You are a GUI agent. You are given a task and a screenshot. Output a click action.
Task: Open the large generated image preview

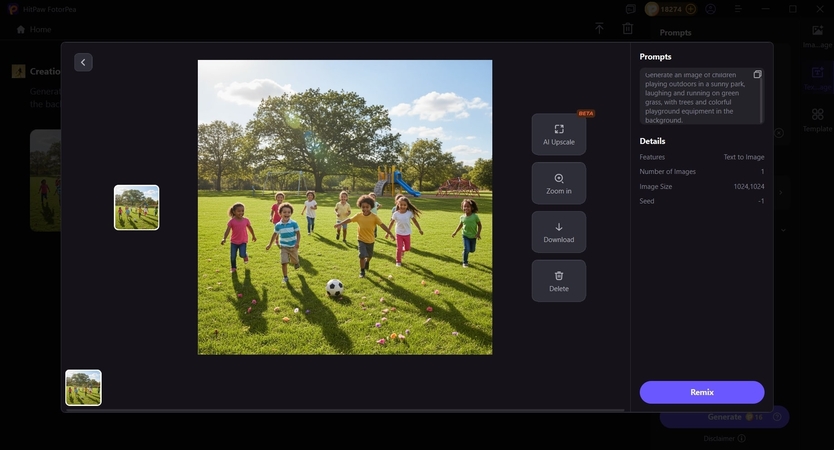pyautogui.click(x=345, y=207)
